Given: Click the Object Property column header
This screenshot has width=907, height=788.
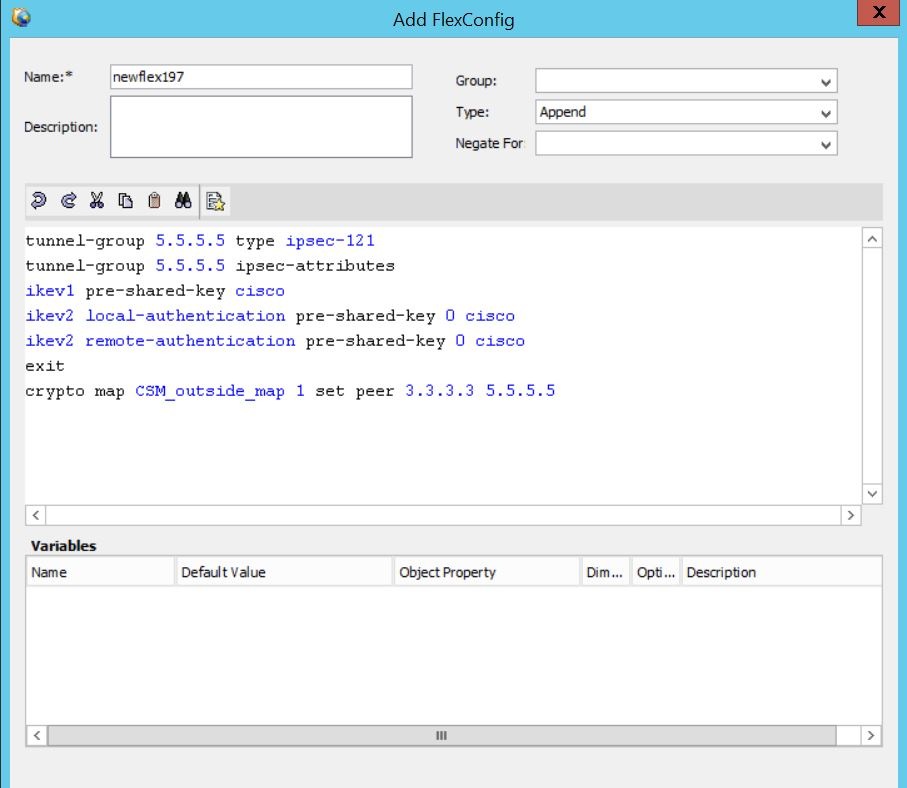Looking at the screenshot, I should [x=486, y=572].
